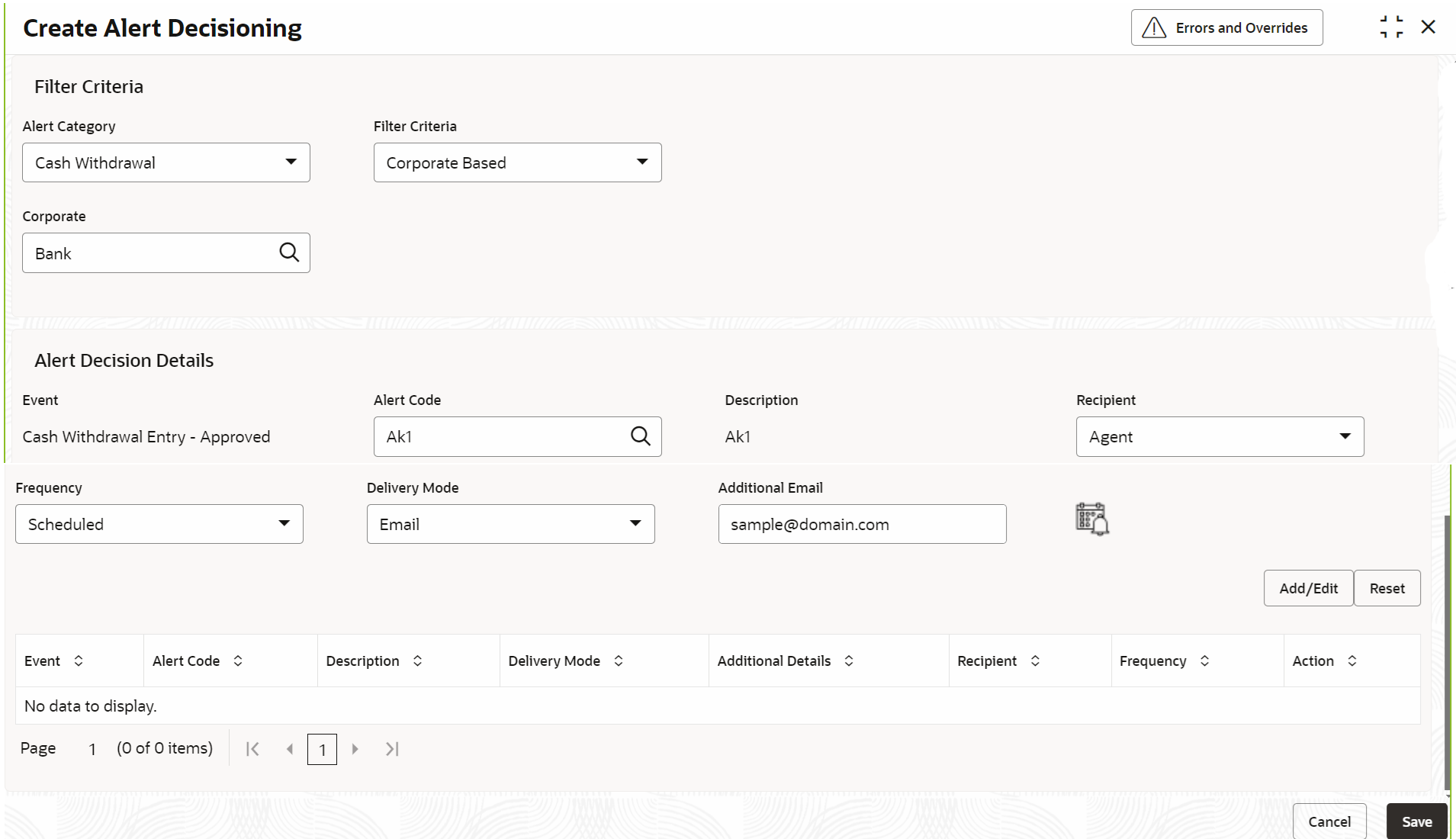Open the Delivery Mode dropdown showing Email
This screenshot has height=839, width=1456.
click(510, 524)
